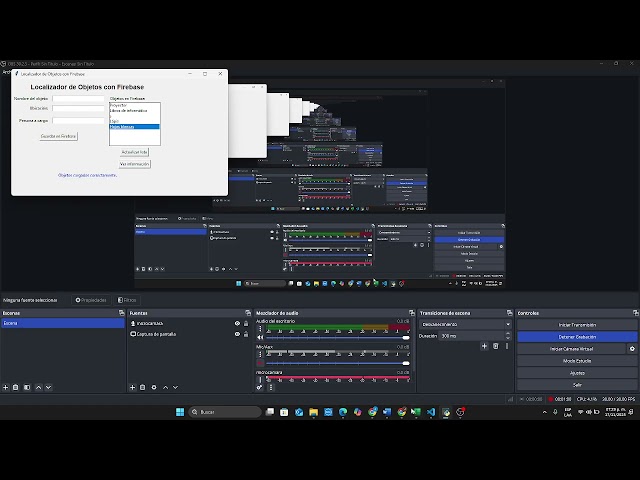
Task: Toggle visibility eye for the microcamara source
Action: tap(237, 323)
